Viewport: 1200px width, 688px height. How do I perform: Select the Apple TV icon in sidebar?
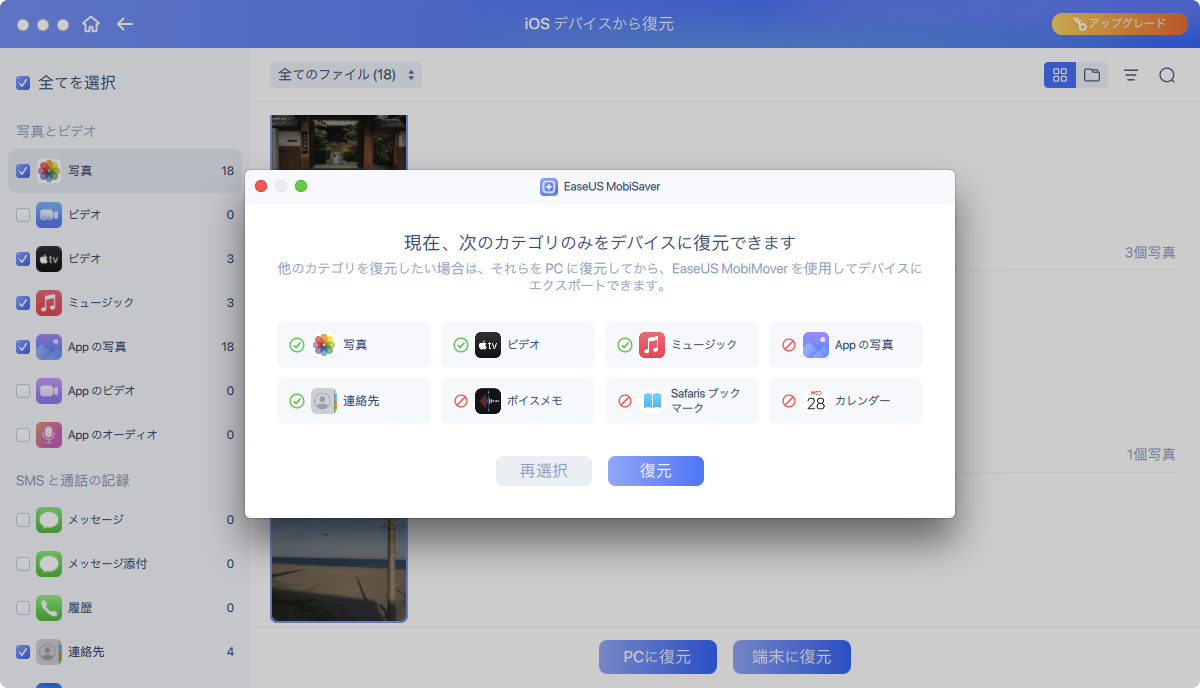click(x=49, y=259)
